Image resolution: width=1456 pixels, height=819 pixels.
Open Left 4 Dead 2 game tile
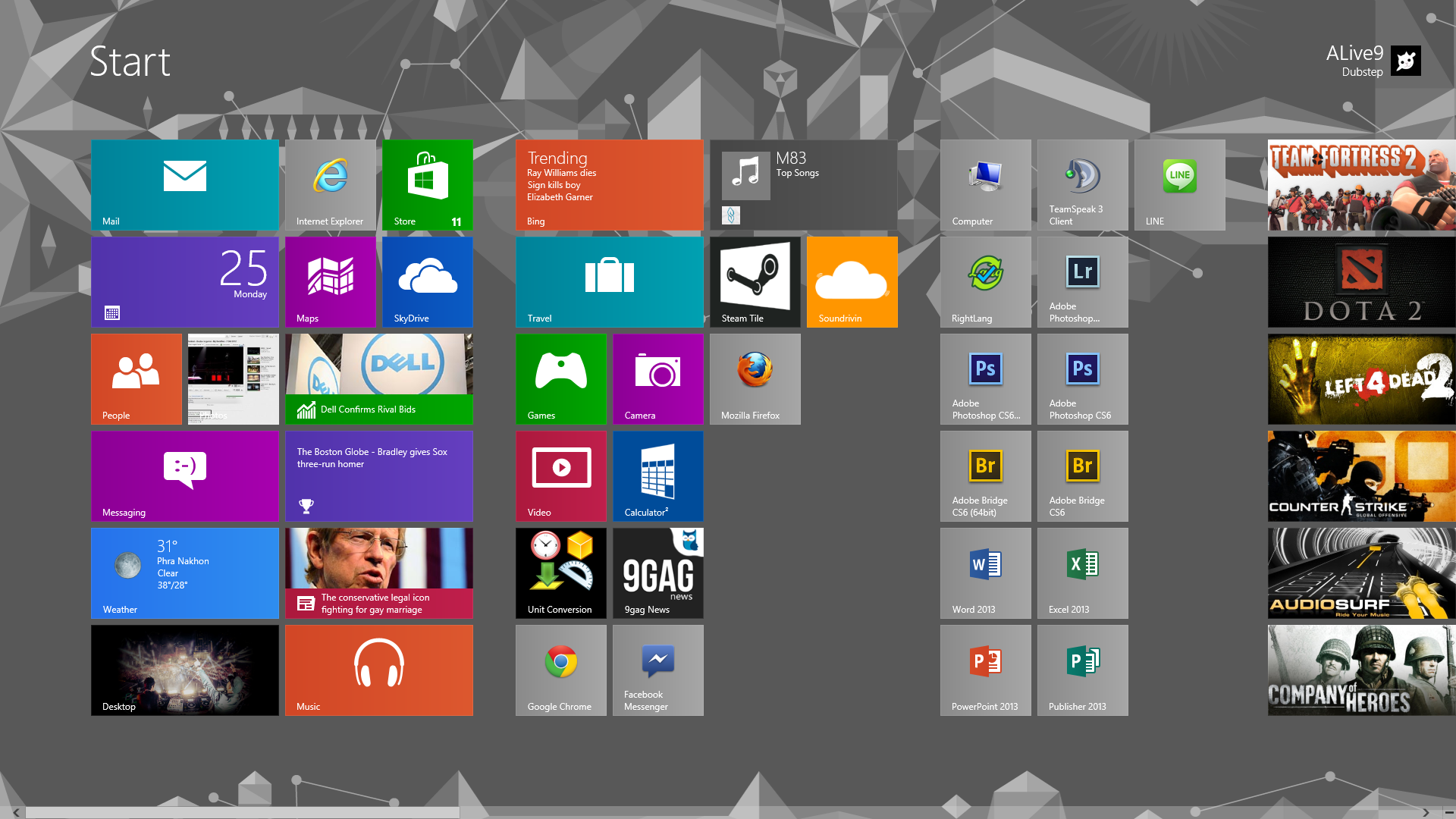pyautogui.click(x=1361, y=378)
